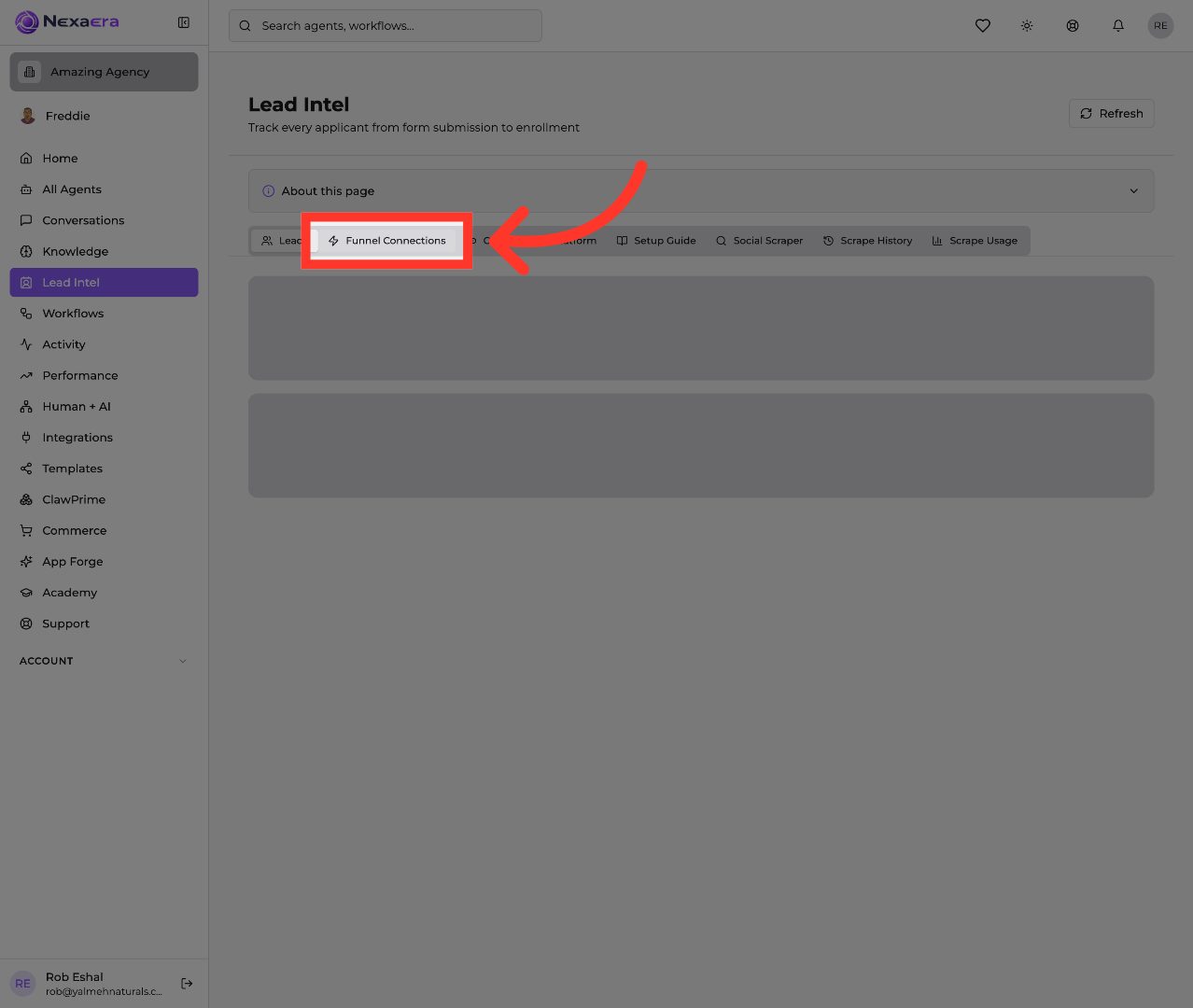Log out using the sign-out icon
1193x1008 pixels.
[187, 983]
